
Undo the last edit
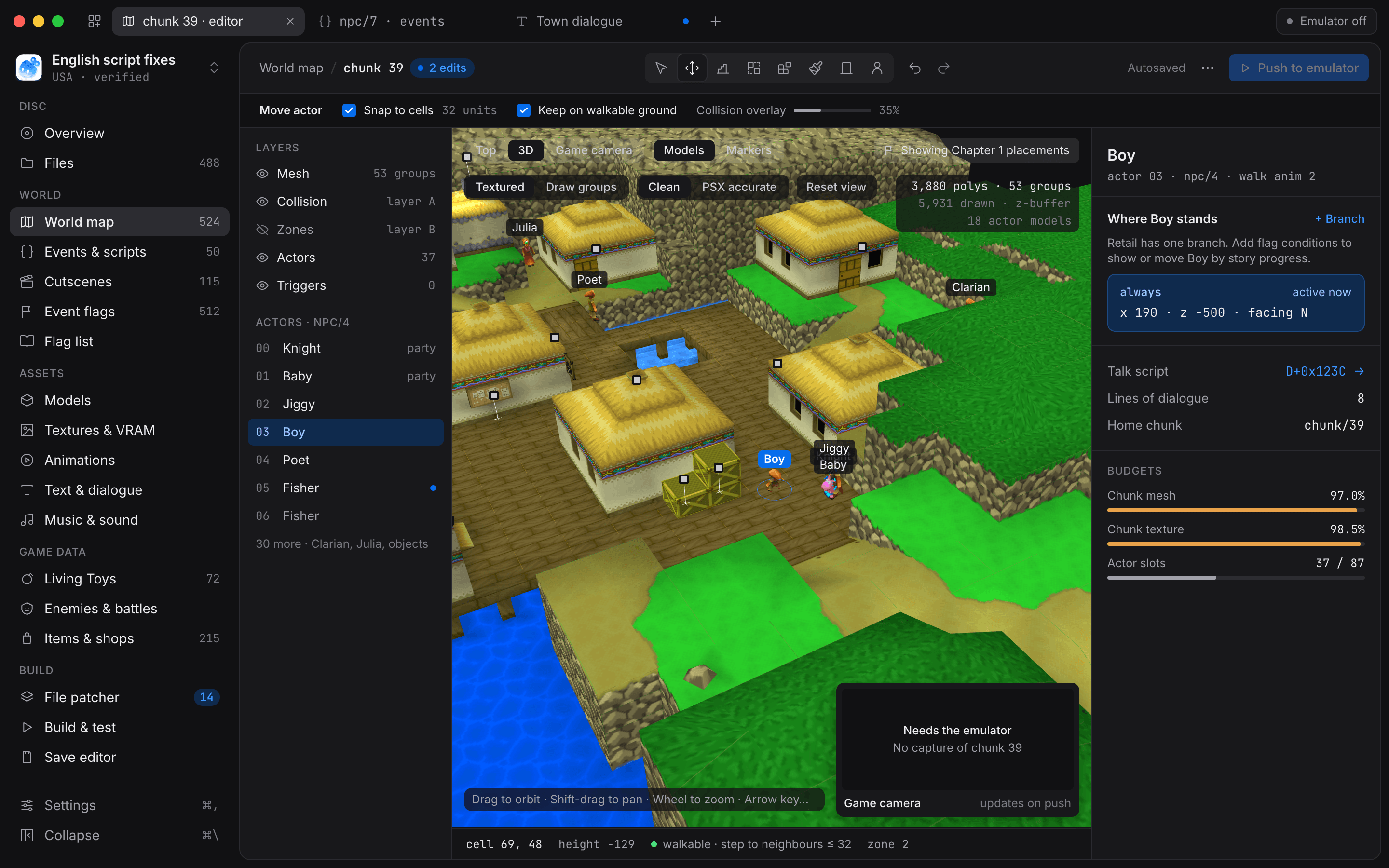click(x=915, y=68)
